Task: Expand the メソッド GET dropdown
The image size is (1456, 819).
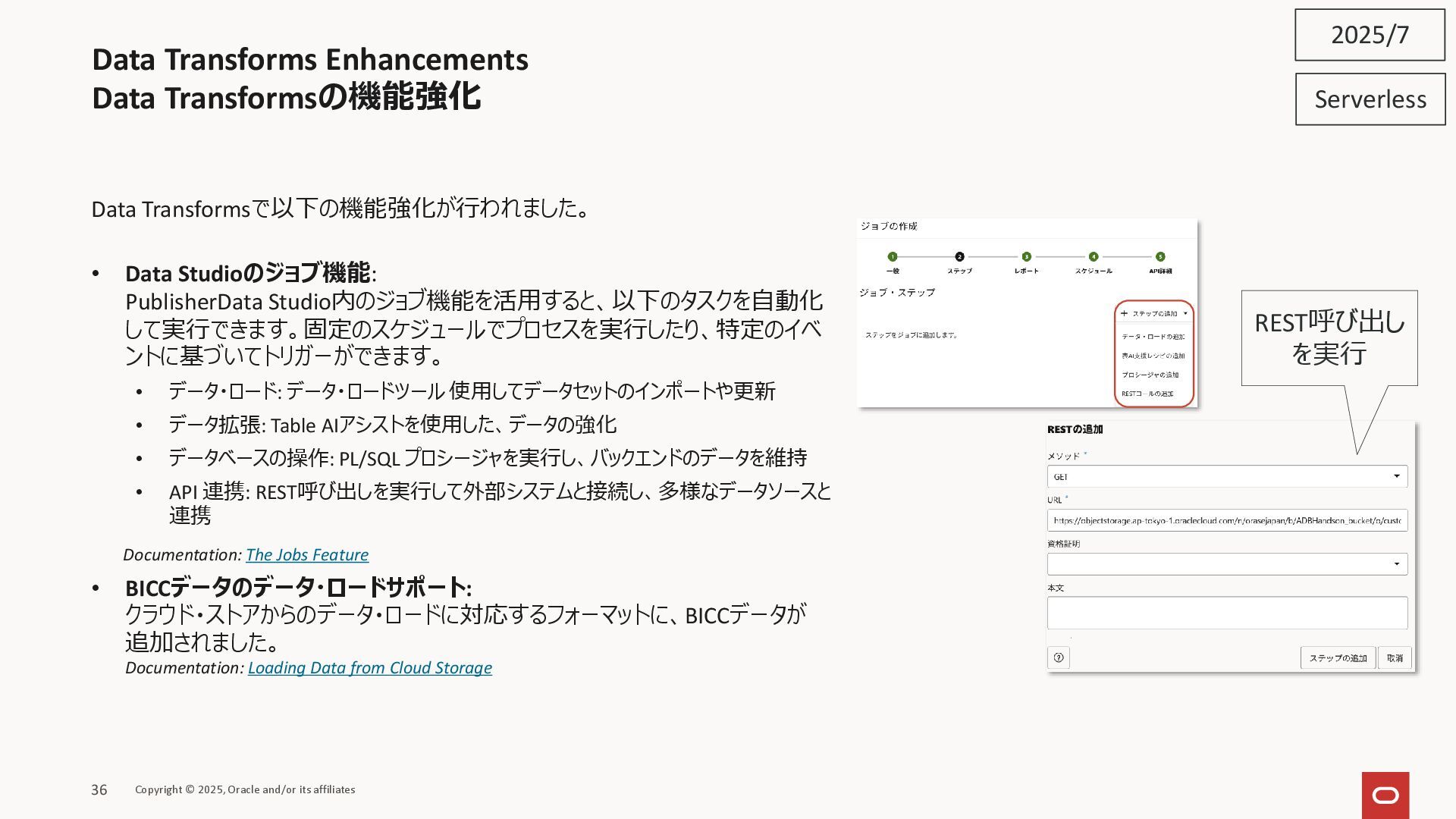Action: [1227, 476]
